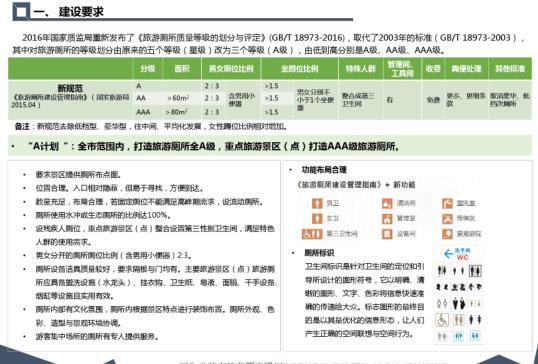Click the >60m² area cell

pyautogui.click(x=178, y=98)
